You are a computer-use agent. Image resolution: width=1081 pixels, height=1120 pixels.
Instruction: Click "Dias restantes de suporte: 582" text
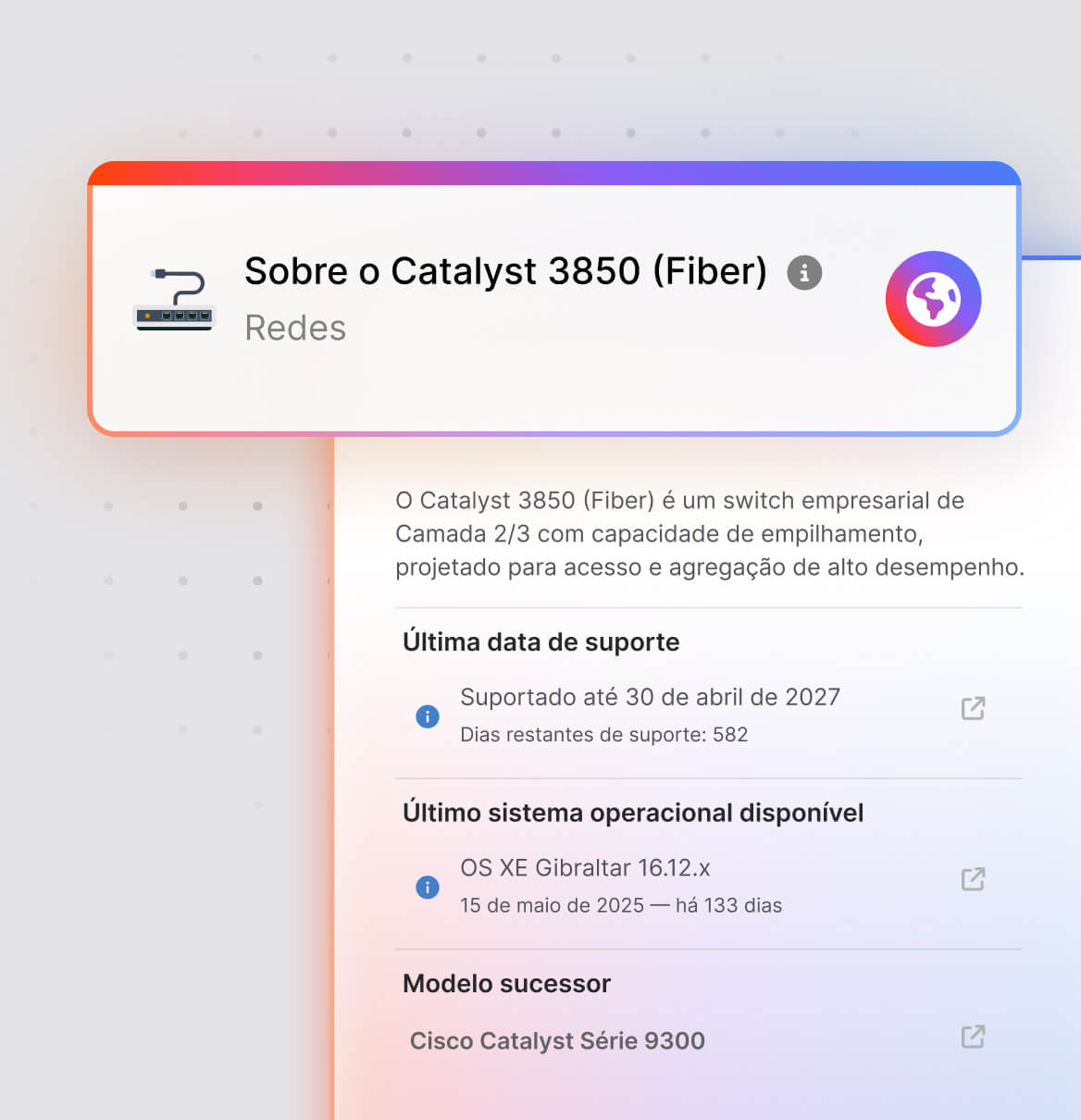pyautogui.click(x=603, y=735)
